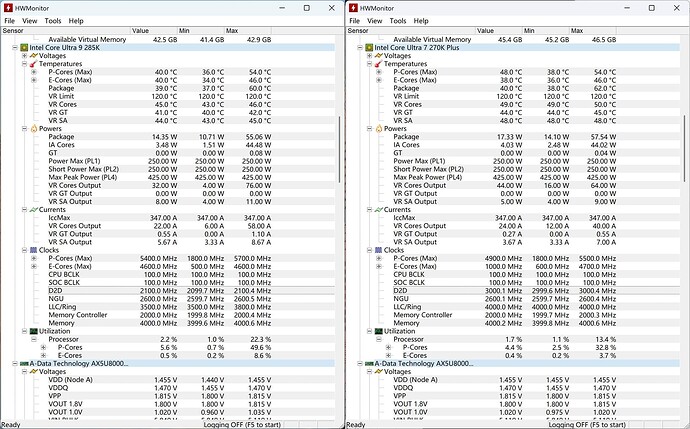The width and height of the screenshot is (690, 429).
Task: Click vertical scrollbar thumb in right window
Action: click(x=684, y=147)
